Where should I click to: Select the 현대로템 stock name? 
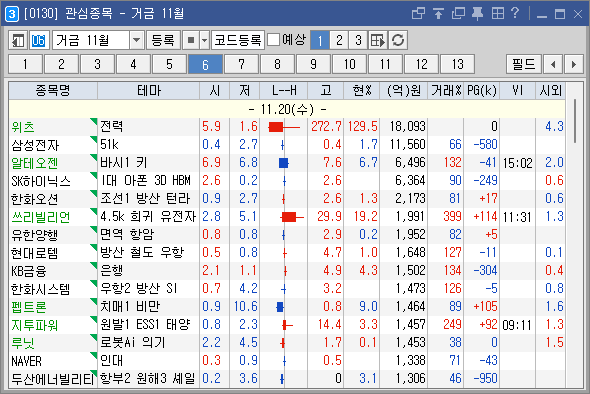point(35,253)
